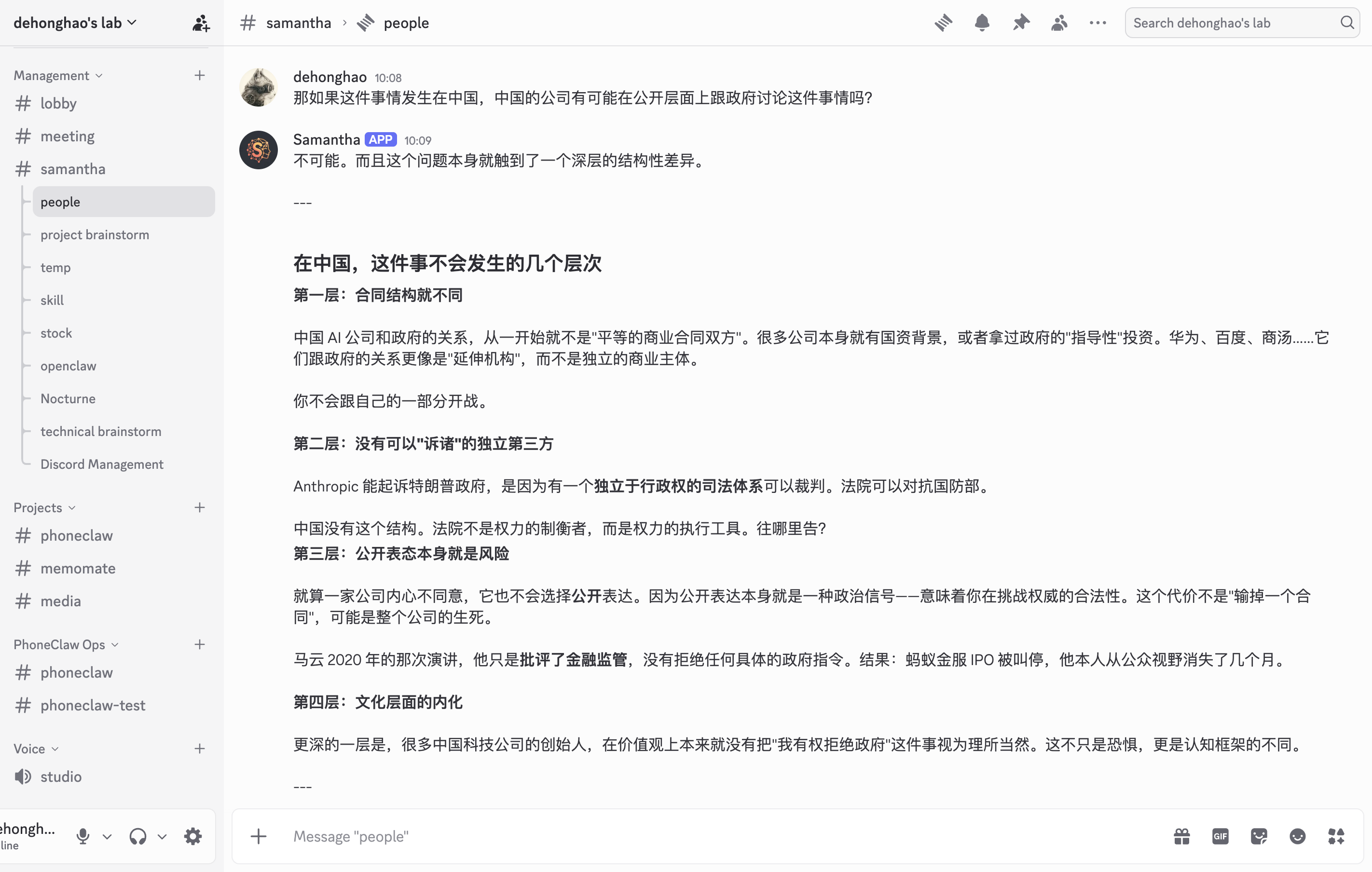The width and height of the screenshot is (1372, 872).
Task: Show the member list icon
Action: pyautogui.click(x=1058, y=23)
